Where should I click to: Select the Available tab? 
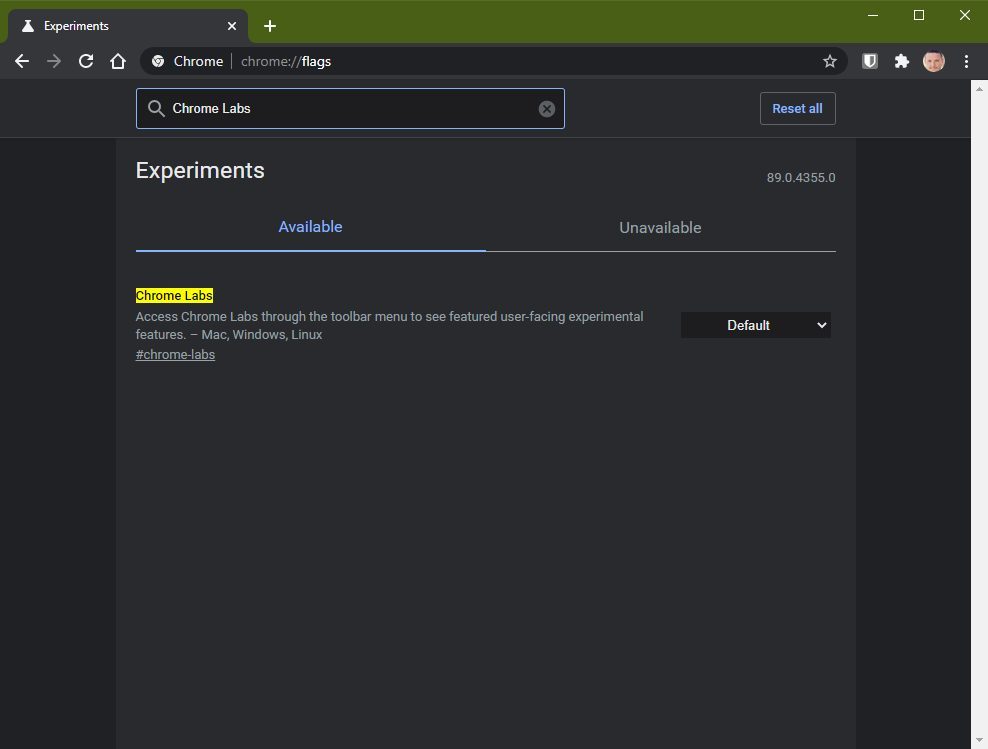310,227
